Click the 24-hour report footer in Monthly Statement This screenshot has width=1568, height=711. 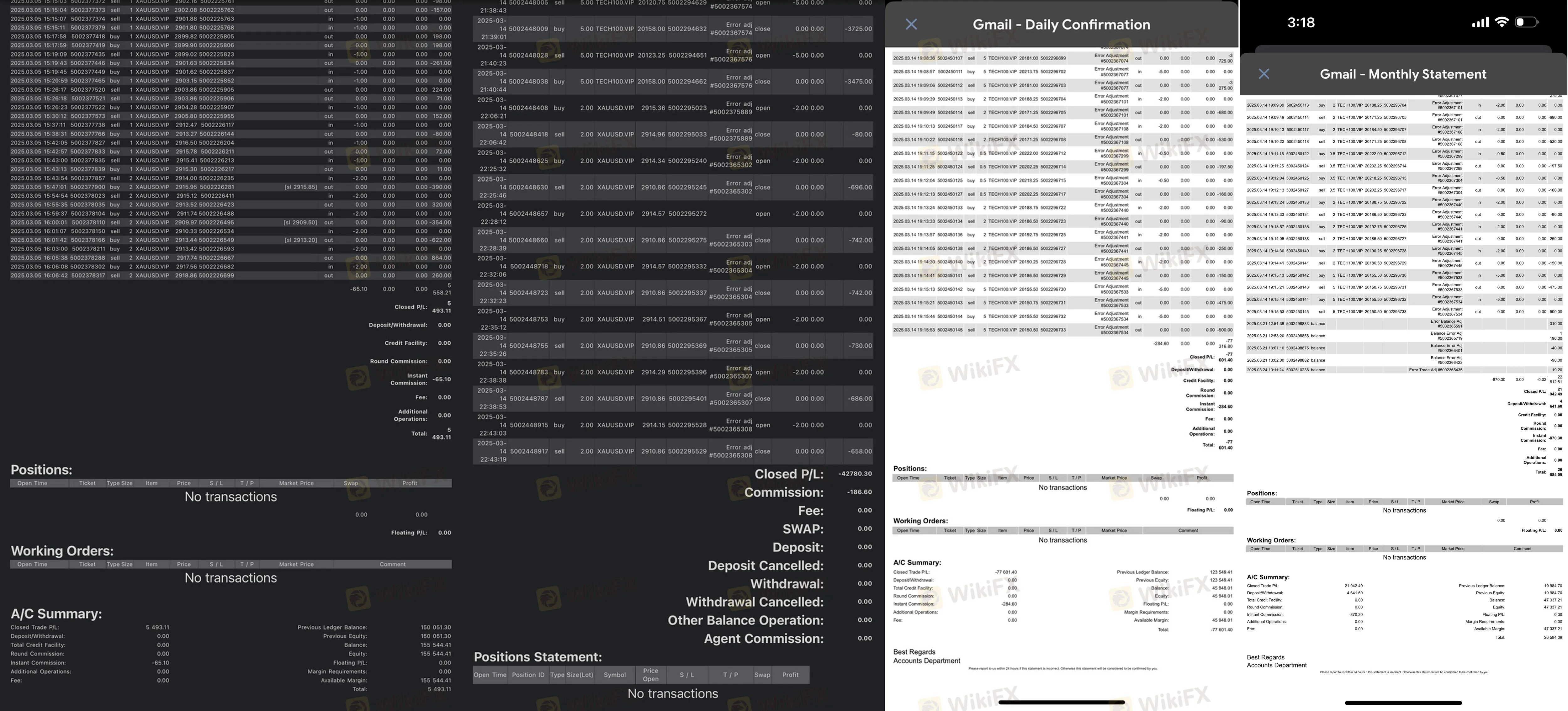[x=1404, y=672]
